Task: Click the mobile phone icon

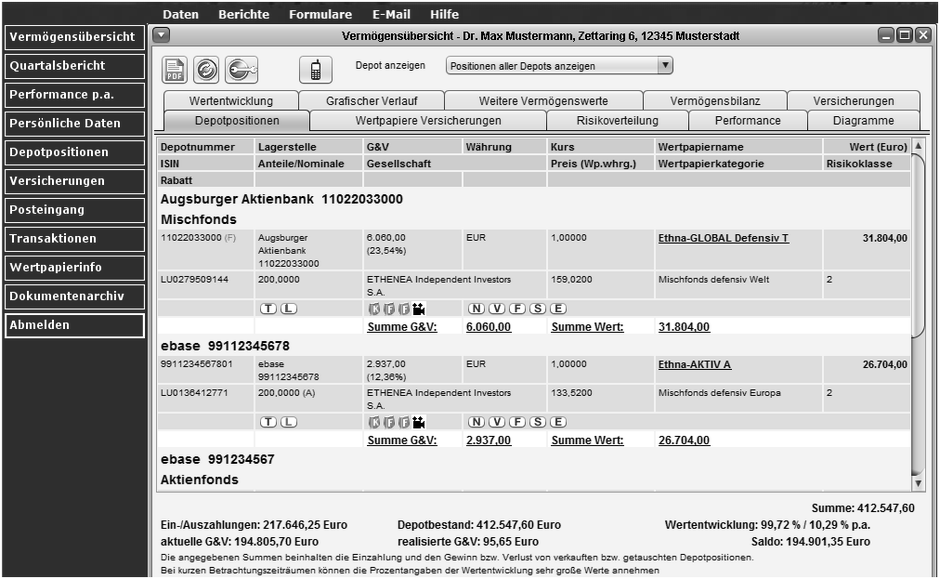Action: click(315, 69)
